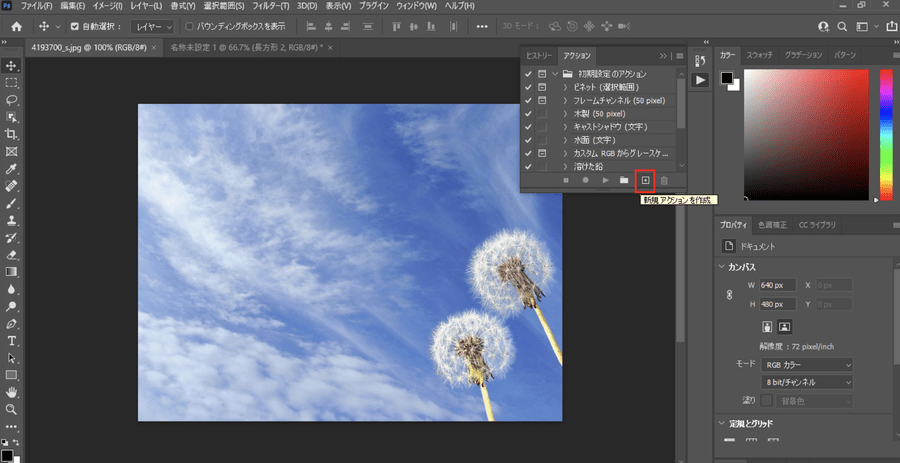Switch to the ヒストリー tab
900x463 pixels.
tap(539, 56)
